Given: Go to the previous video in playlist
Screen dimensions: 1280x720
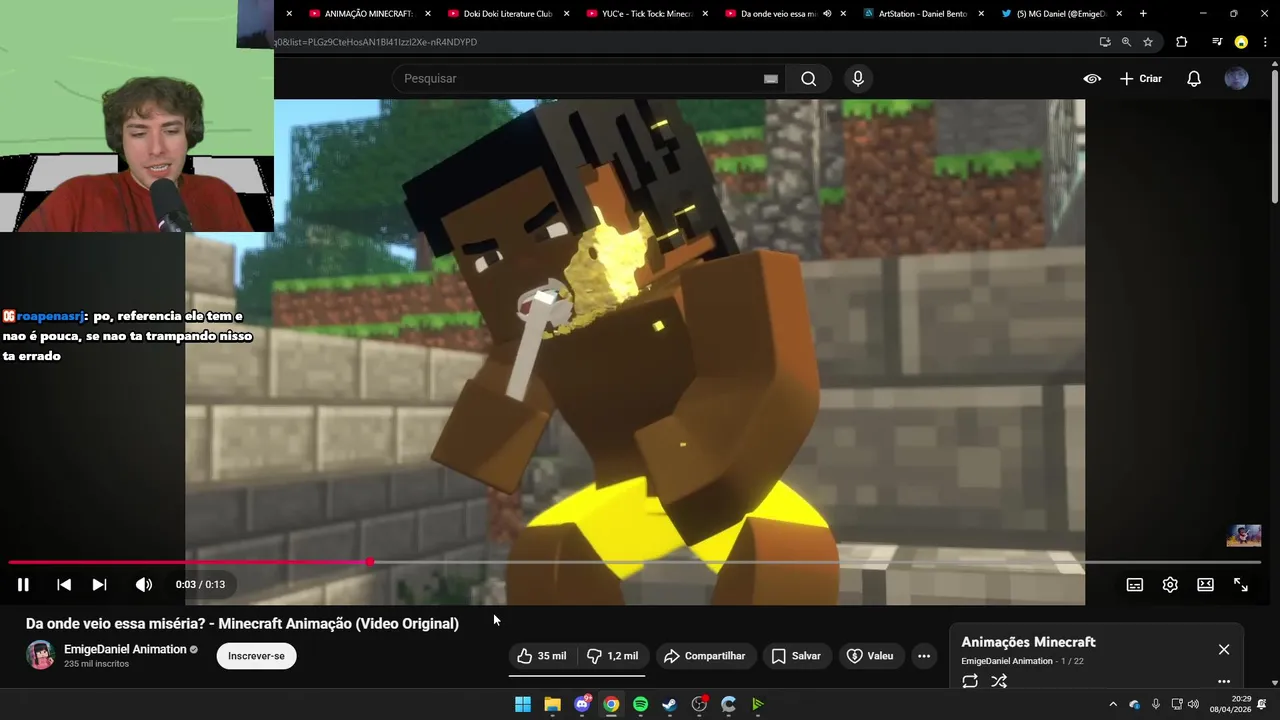Looking at the screenshot, I should coord(64,585).
